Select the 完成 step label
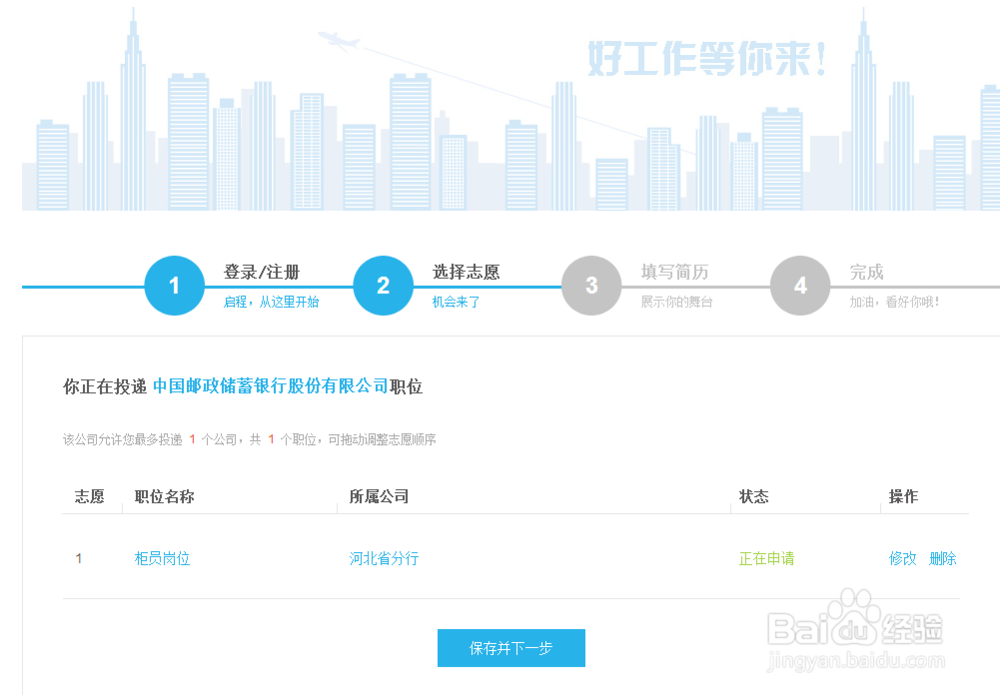The width and height of the screenshot is (1000, 695). (x=866, y=272)
